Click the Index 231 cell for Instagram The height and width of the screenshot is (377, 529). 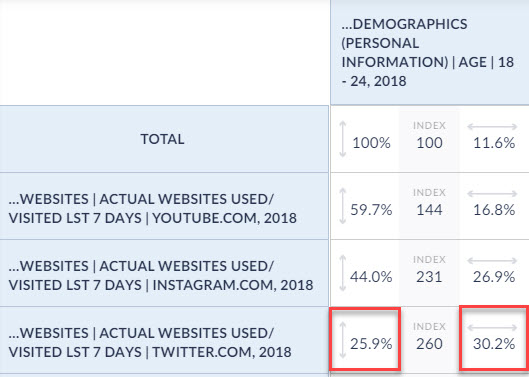[x=429, y=273]
